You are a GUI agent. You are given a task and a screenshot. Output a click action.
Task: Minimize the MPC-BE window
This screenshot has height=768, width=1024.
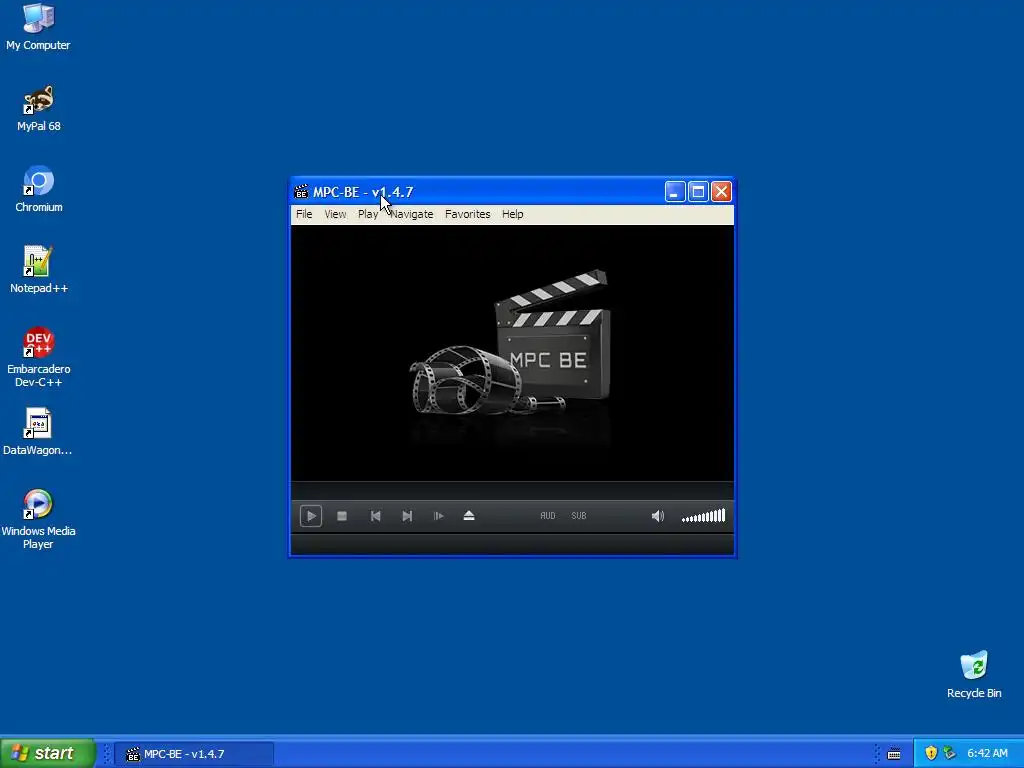click(x=675, y=192)
